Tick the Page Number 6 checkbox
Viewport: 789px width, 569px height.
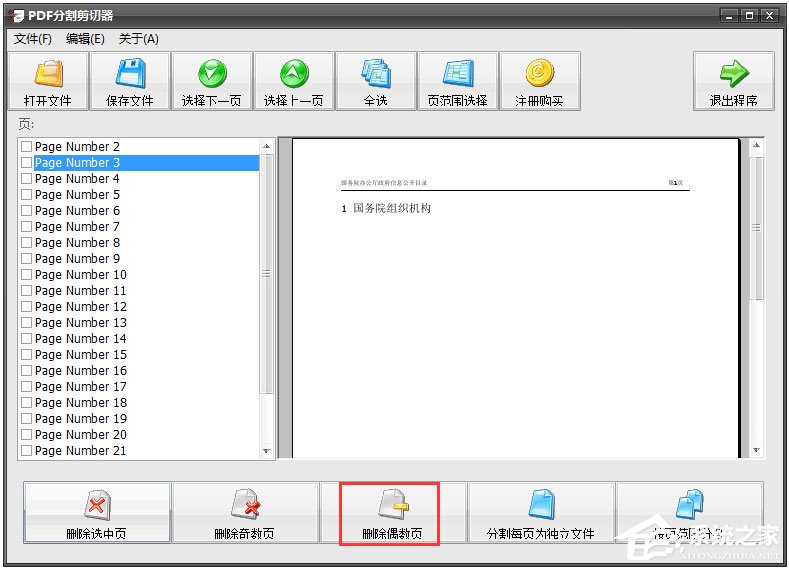(26, 210)
